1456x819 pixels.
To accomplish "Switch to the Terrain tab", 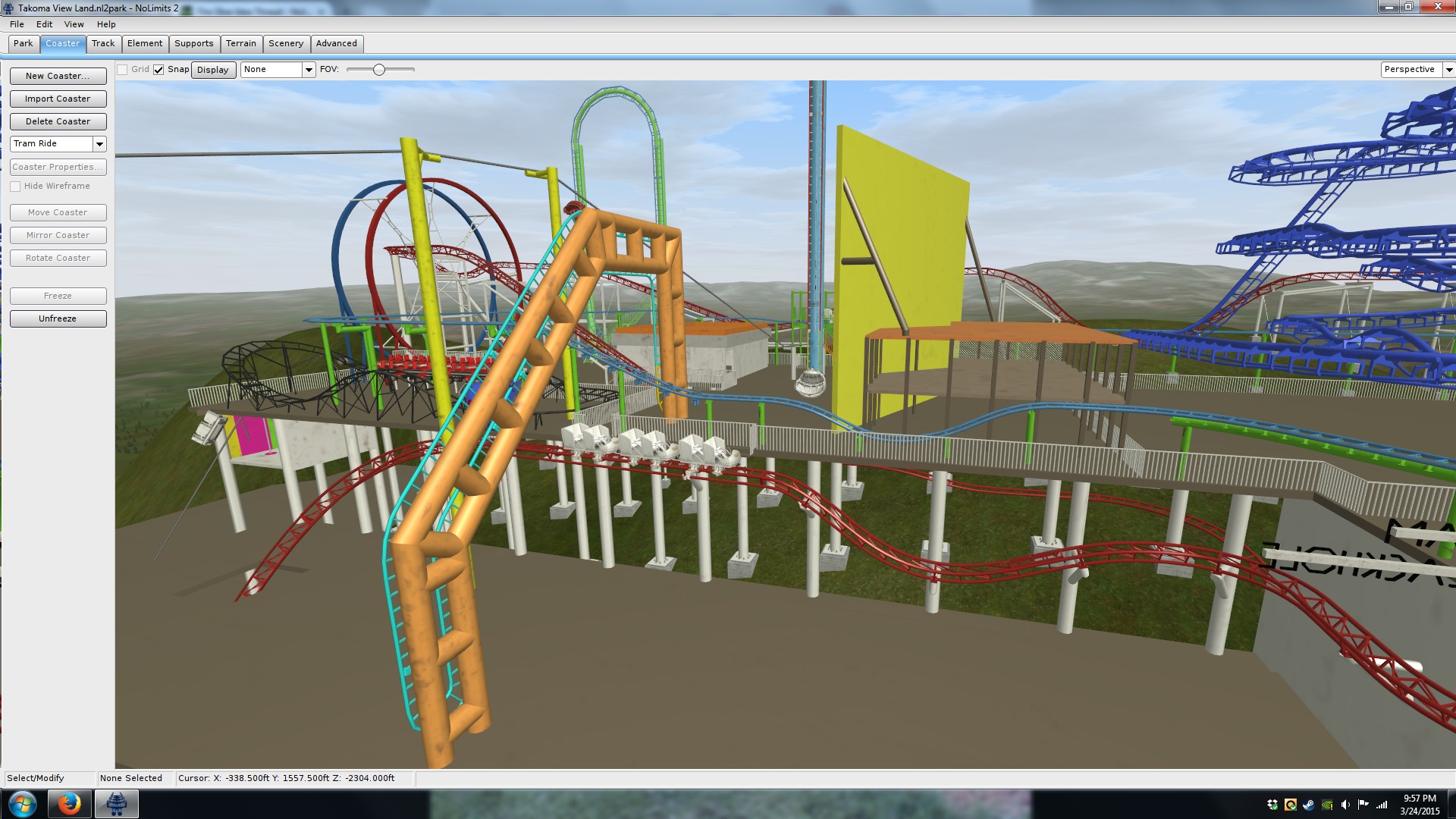I will pyautogui.click(x=240, y=43).
